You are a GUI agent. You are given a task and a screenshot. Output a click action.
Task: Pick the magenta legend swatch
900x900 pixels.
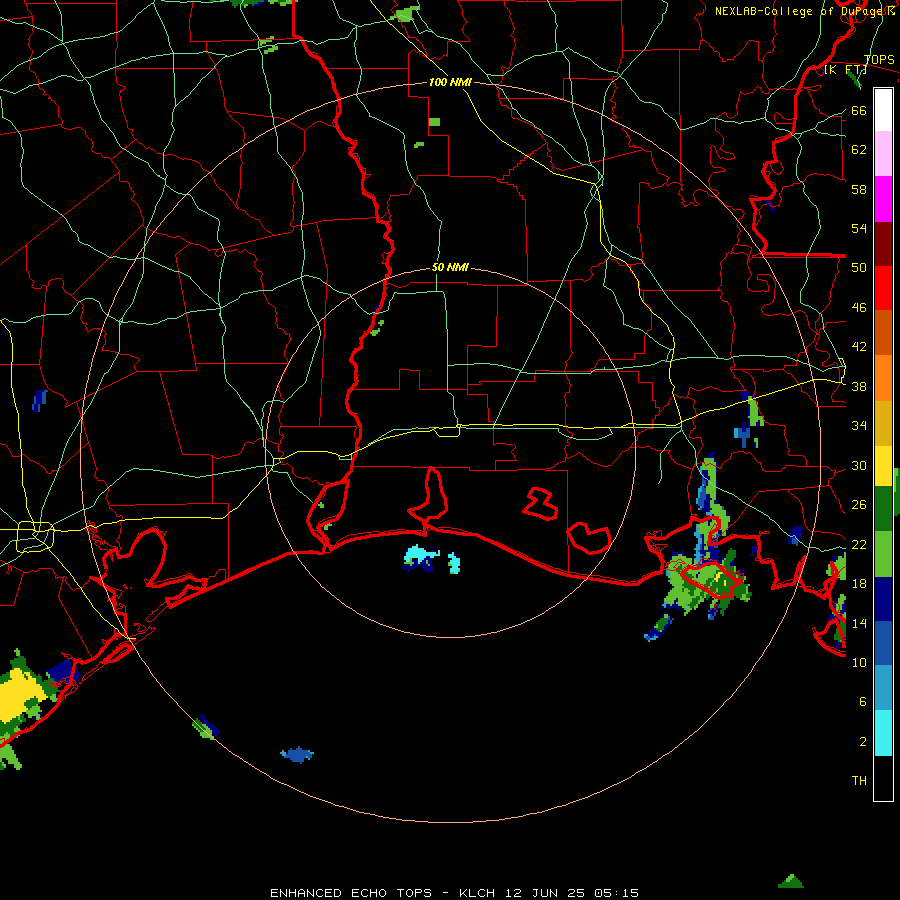click(883, 199)
